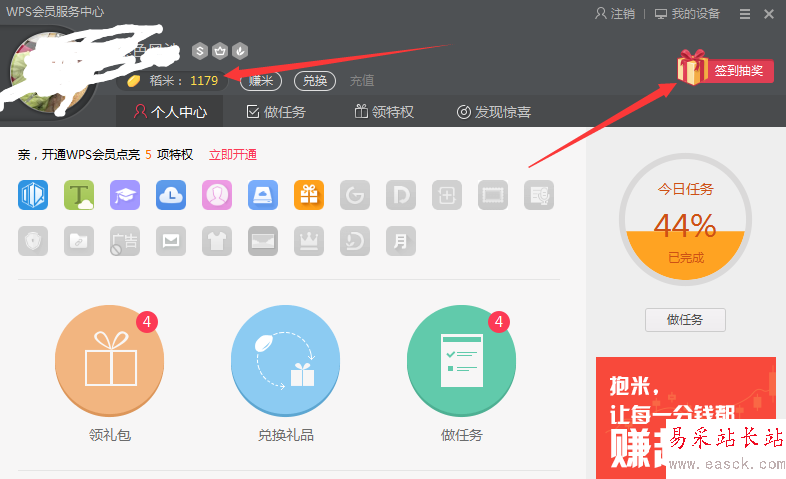
Task: Click the 做任务 button under progress
Action: [685, 320]
